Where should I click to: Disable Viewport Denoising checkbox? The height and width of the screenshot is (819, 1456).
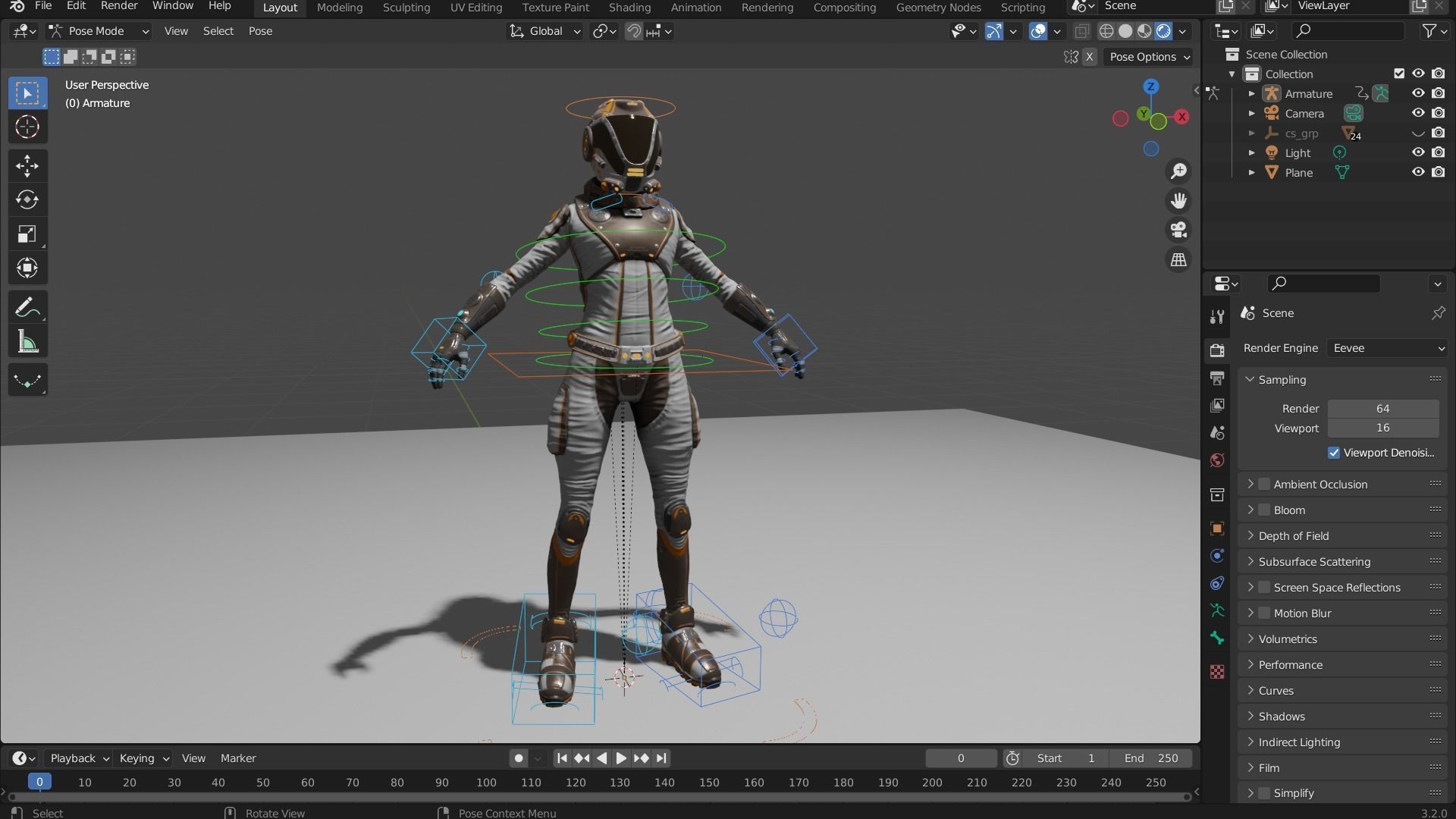coord(1334,453)
